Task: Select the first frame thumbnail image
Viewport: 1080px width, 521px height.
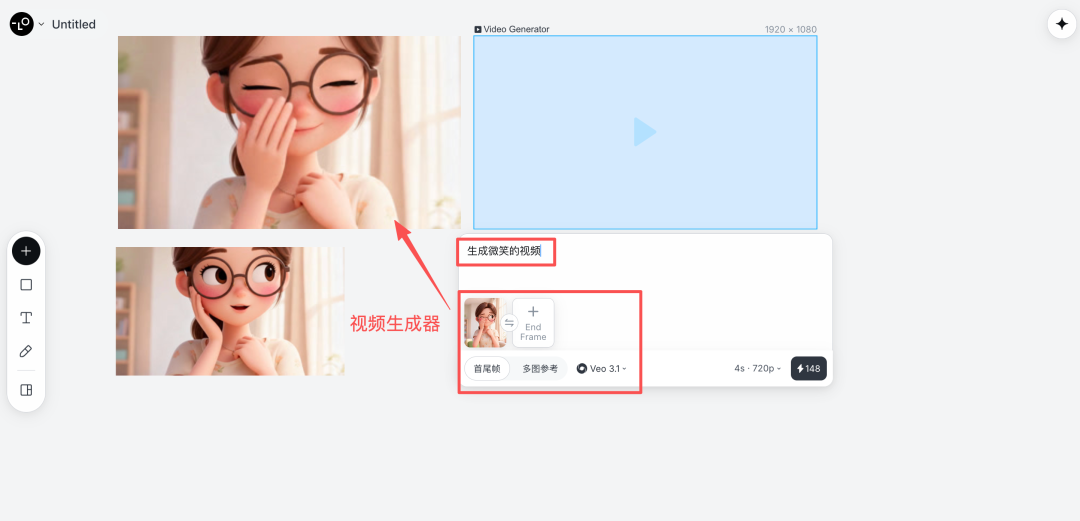Action: 484,322
